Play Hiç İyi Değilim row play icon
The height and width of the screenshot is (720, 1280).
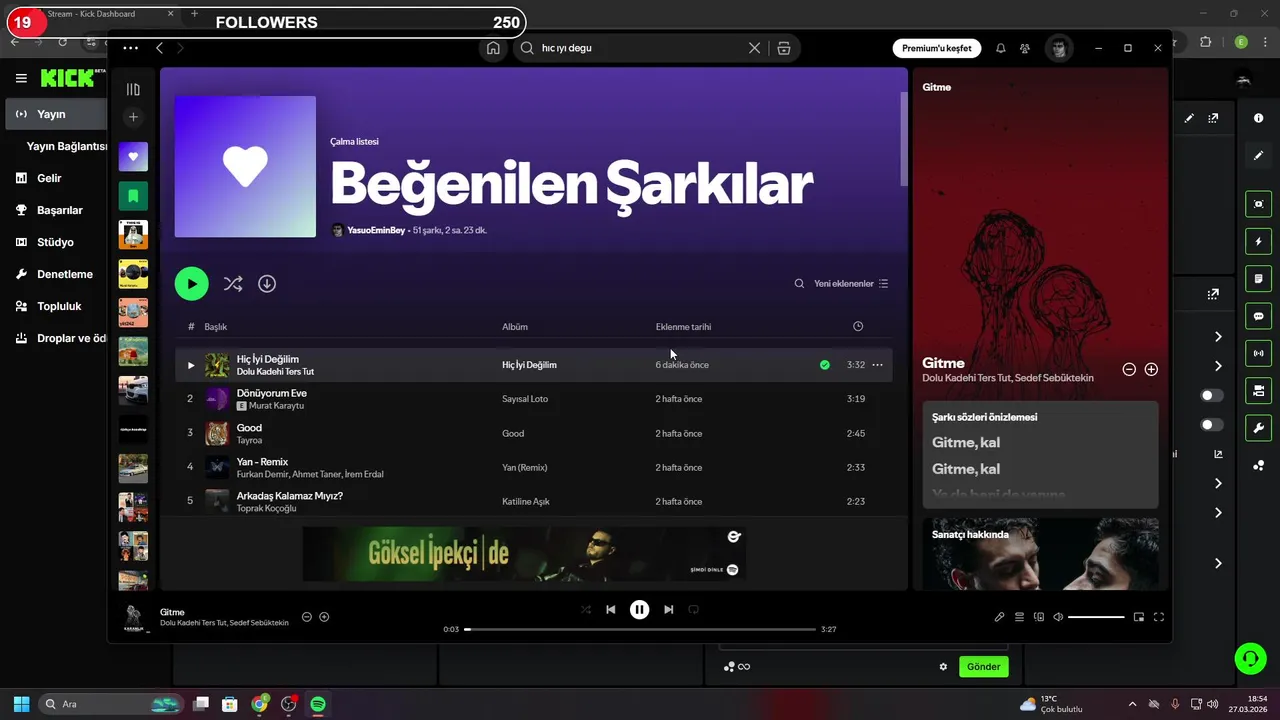[x=191, y=365]
